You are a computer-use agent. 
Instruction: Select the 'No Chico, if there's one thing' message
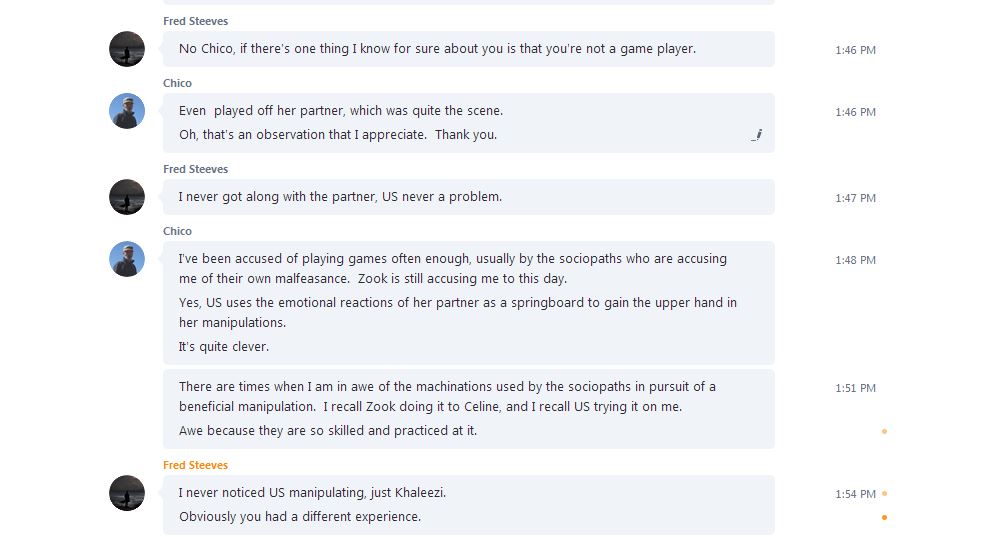coord(437,49)
